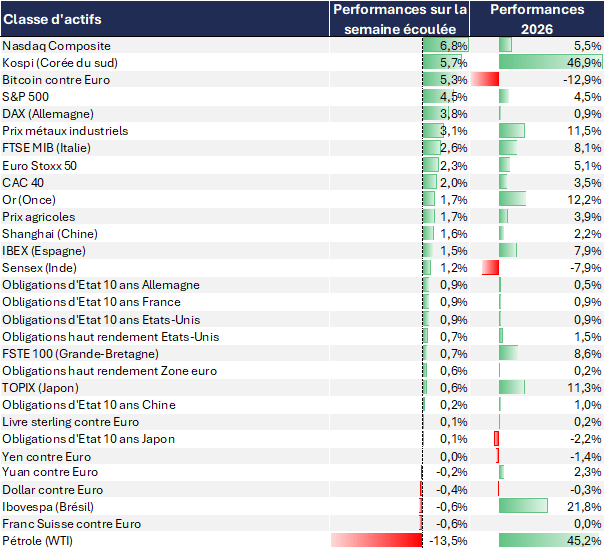Screen dimensions: 605x550
Task: Select the 'Nasdaq Composite' row label
Action: pyautogui.click(x=56, y=46)
